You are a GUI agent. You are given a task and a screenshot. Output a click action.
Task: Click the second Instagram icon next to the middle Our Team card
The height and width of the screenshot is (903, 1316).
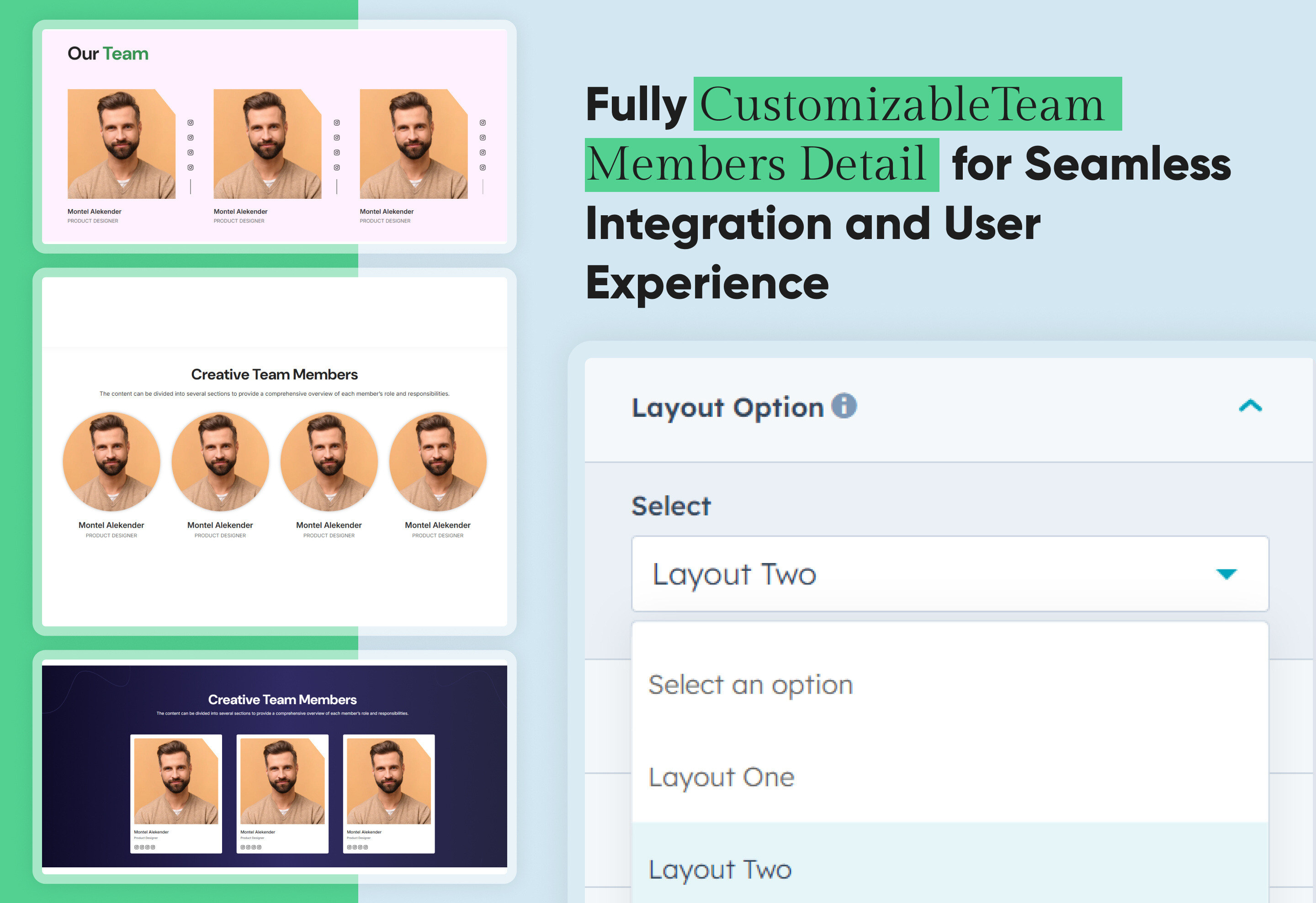pos(337,138)
